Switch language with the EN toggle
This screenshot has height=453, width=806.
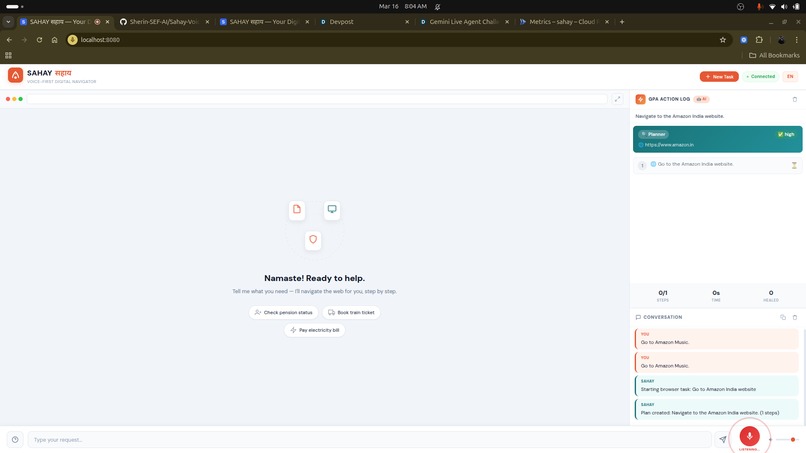[790, 77]
